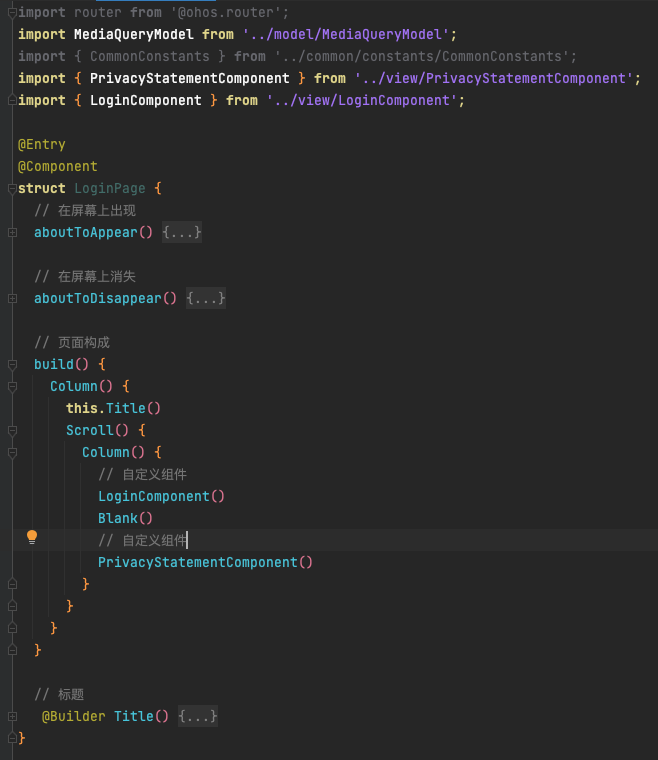Click CommonConstants identifier in import
The width and height of the screenshot is (658, 760).
(150, 56)
